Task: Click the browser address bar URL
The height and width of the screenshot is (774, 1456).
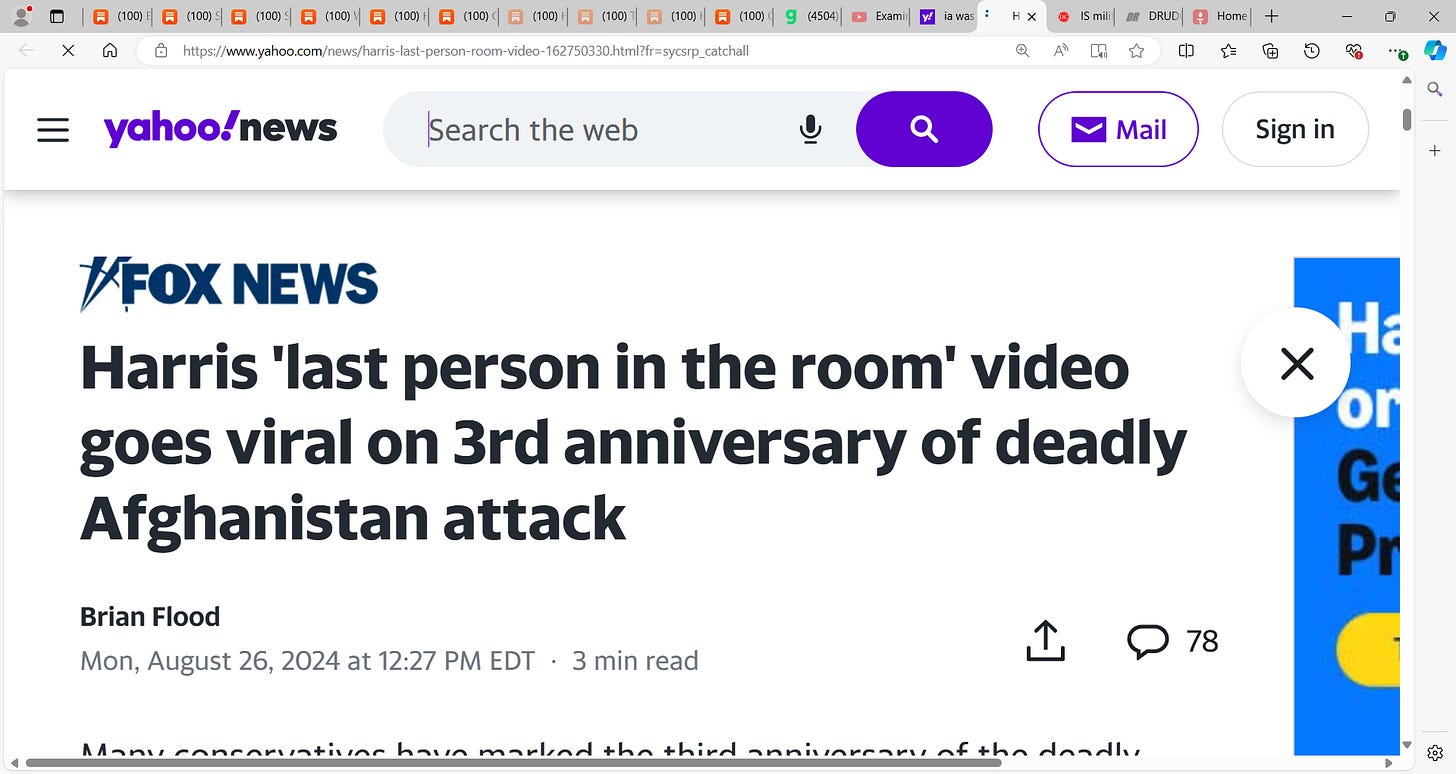Action: [x=466, y=50]
